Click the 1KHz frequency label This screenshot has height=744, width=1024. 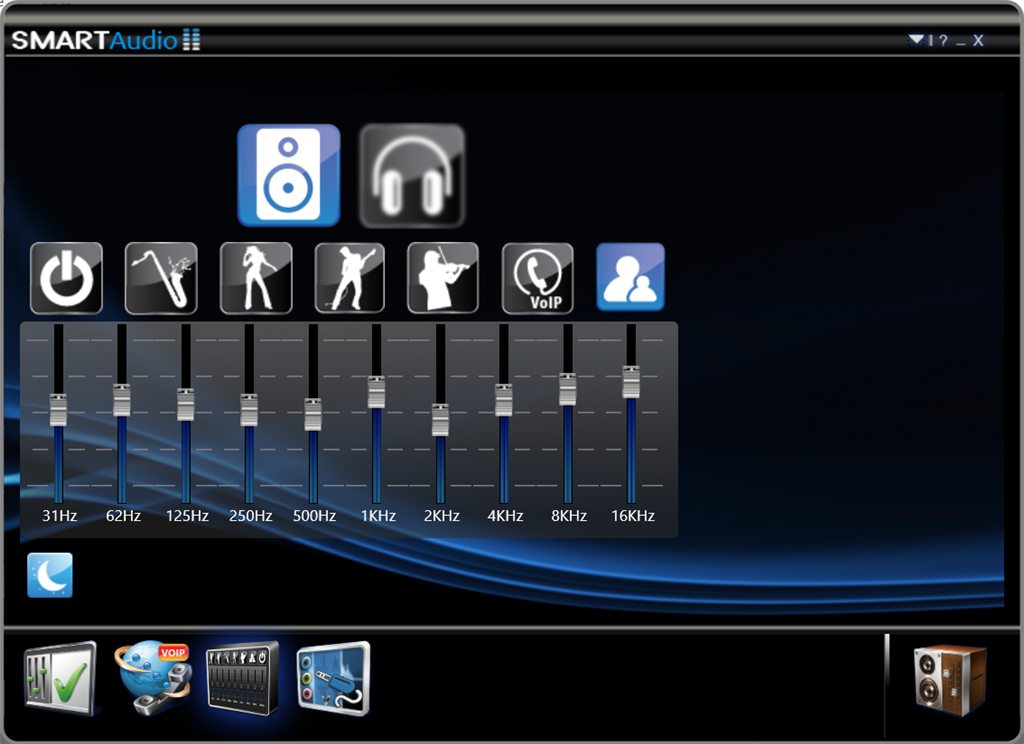coord(378,515)
